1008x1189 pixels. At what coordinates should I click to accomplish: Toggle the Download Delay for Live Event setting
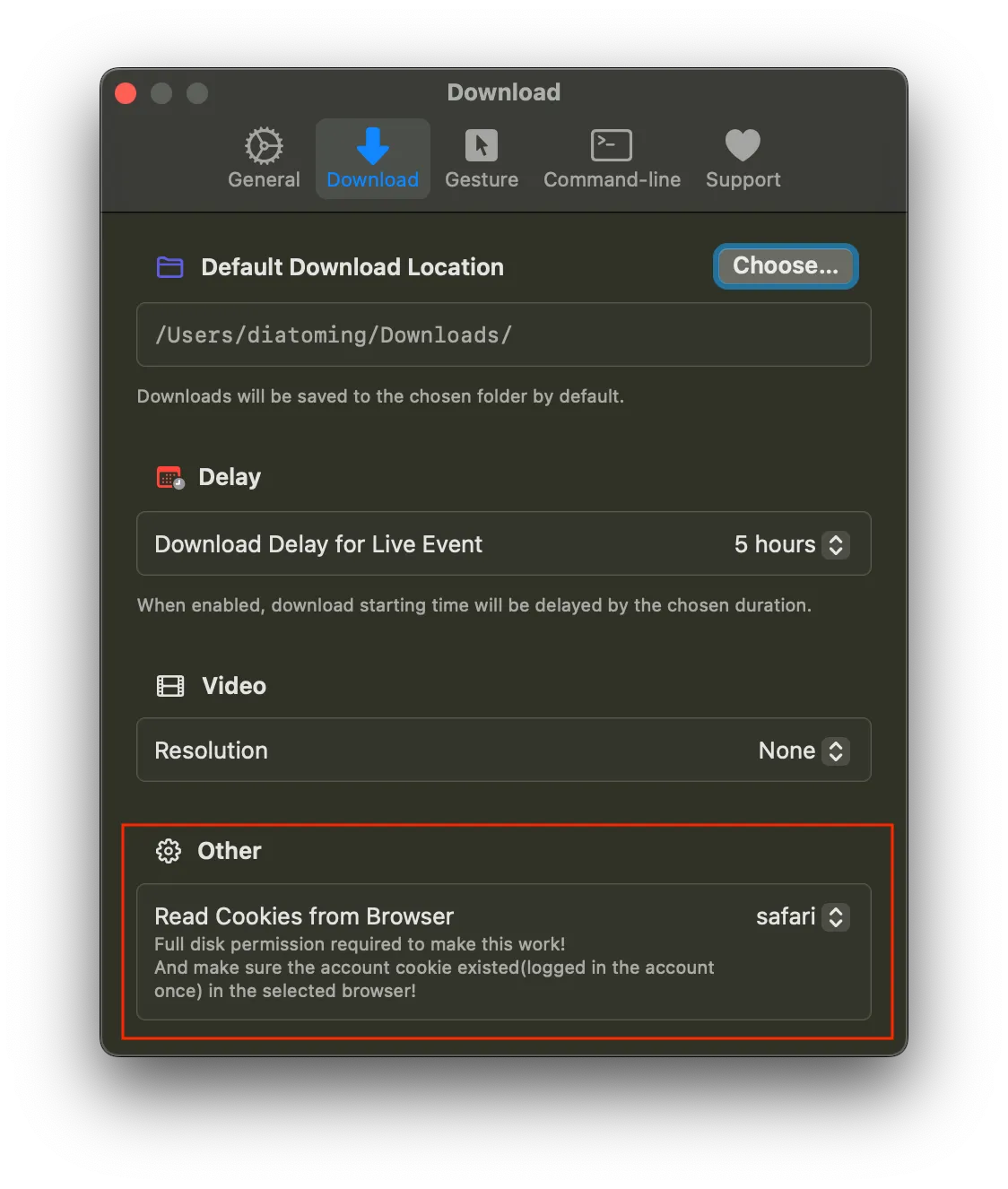point(318,544)
